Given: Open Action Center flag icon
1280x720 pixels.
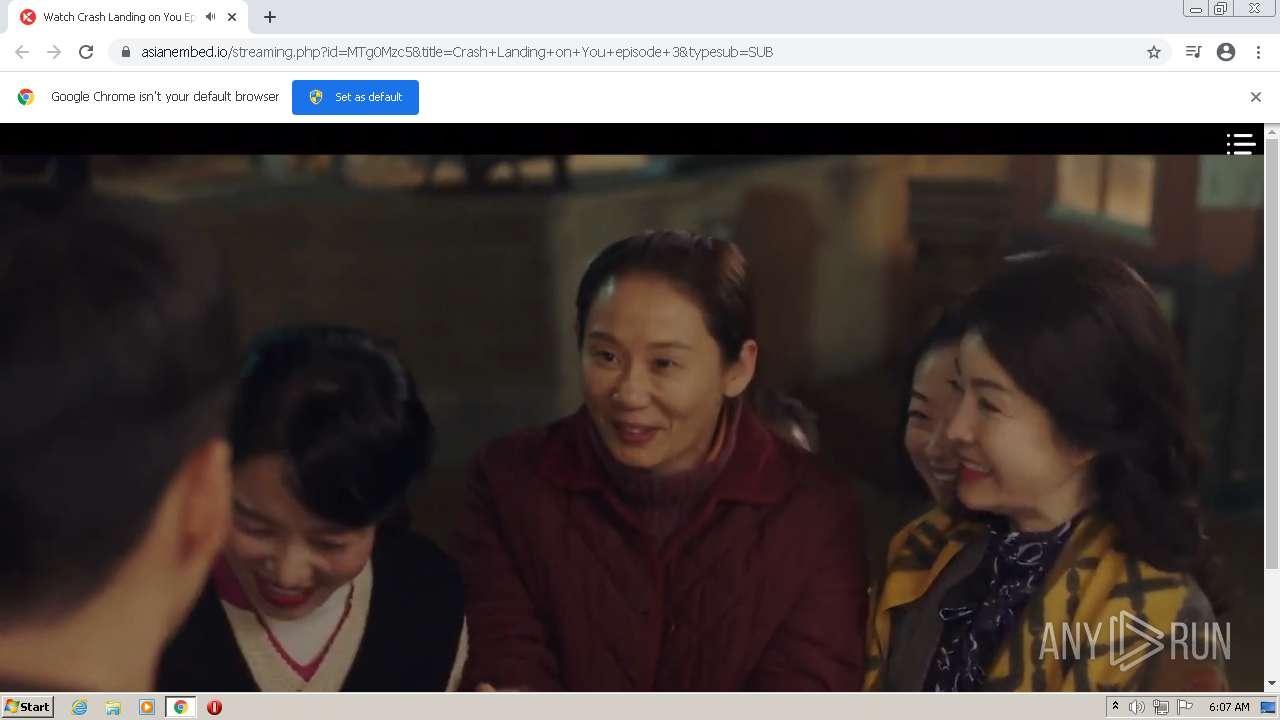Looking at the screenshot, I should [1185, 707].
